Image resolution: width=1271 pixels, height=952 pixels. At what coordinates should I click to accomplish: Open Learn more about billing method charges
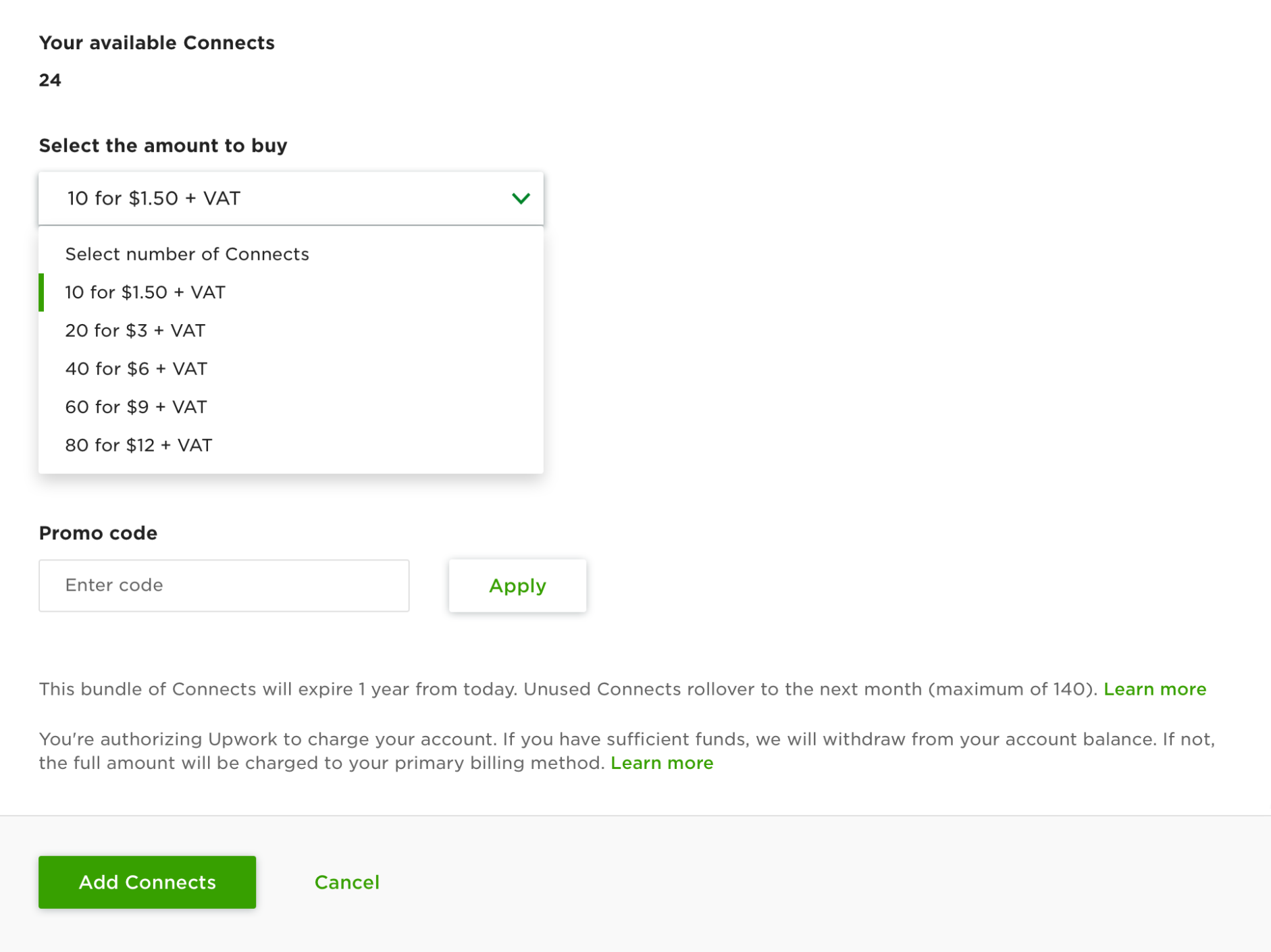pyautogui.click(x=662, y=763)
